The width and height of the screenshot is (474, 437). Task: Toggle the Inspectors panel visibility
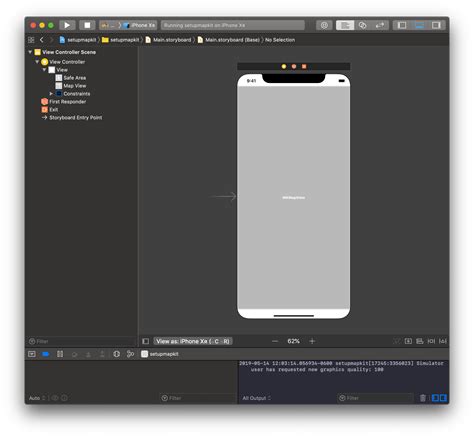[x=436, y=25]
